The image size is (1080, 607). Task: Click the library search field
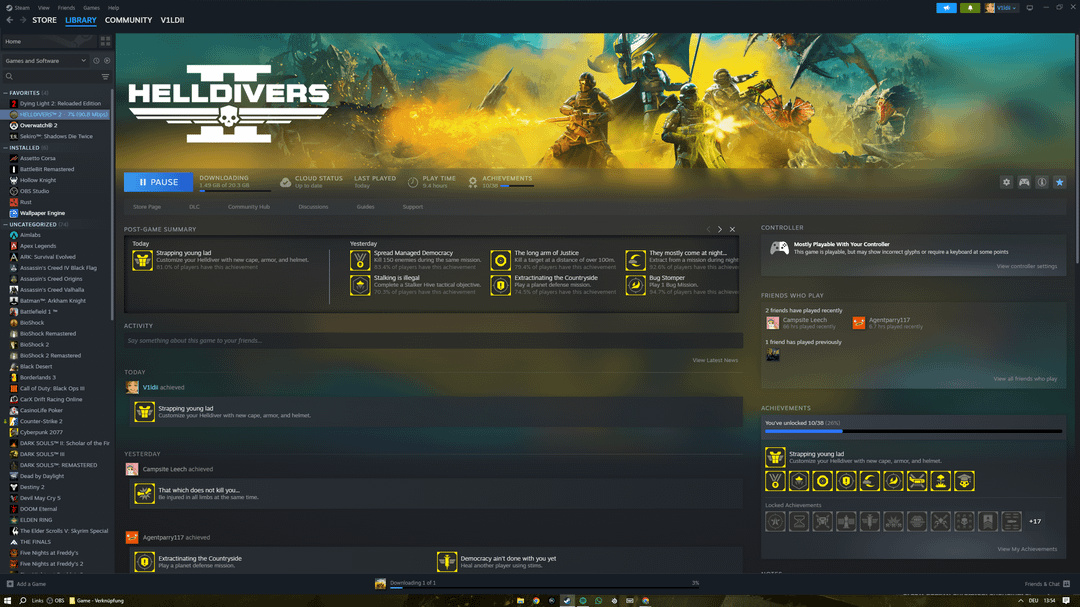[x=52, y=76]
